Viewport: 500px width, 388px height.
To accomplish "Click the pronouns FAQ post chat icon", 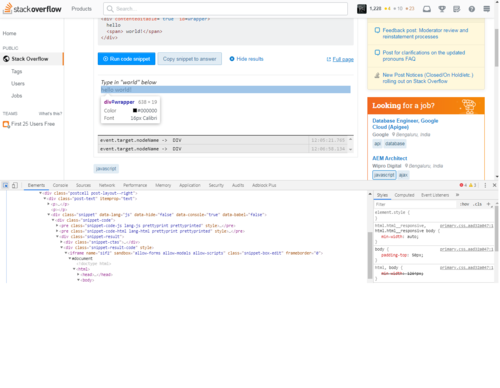I will (377, 53).
